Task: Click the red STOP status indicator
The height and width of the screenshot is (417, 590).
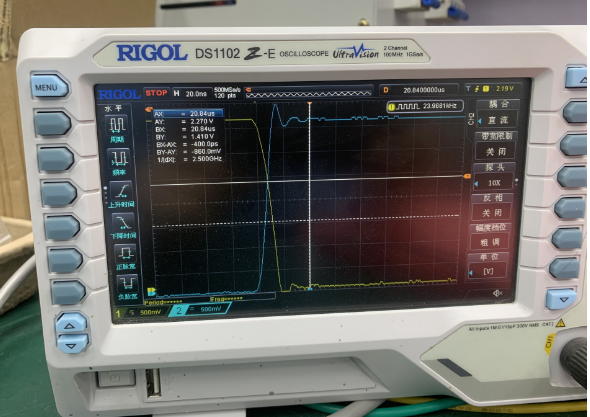Action: [x=156, y=93]
